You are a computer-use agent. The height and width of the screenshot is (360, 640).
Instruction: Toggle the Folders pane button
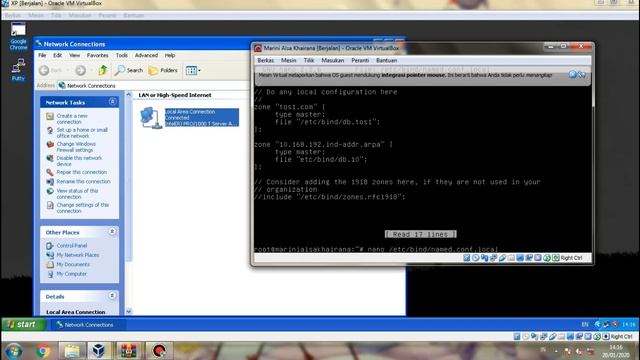163,70
